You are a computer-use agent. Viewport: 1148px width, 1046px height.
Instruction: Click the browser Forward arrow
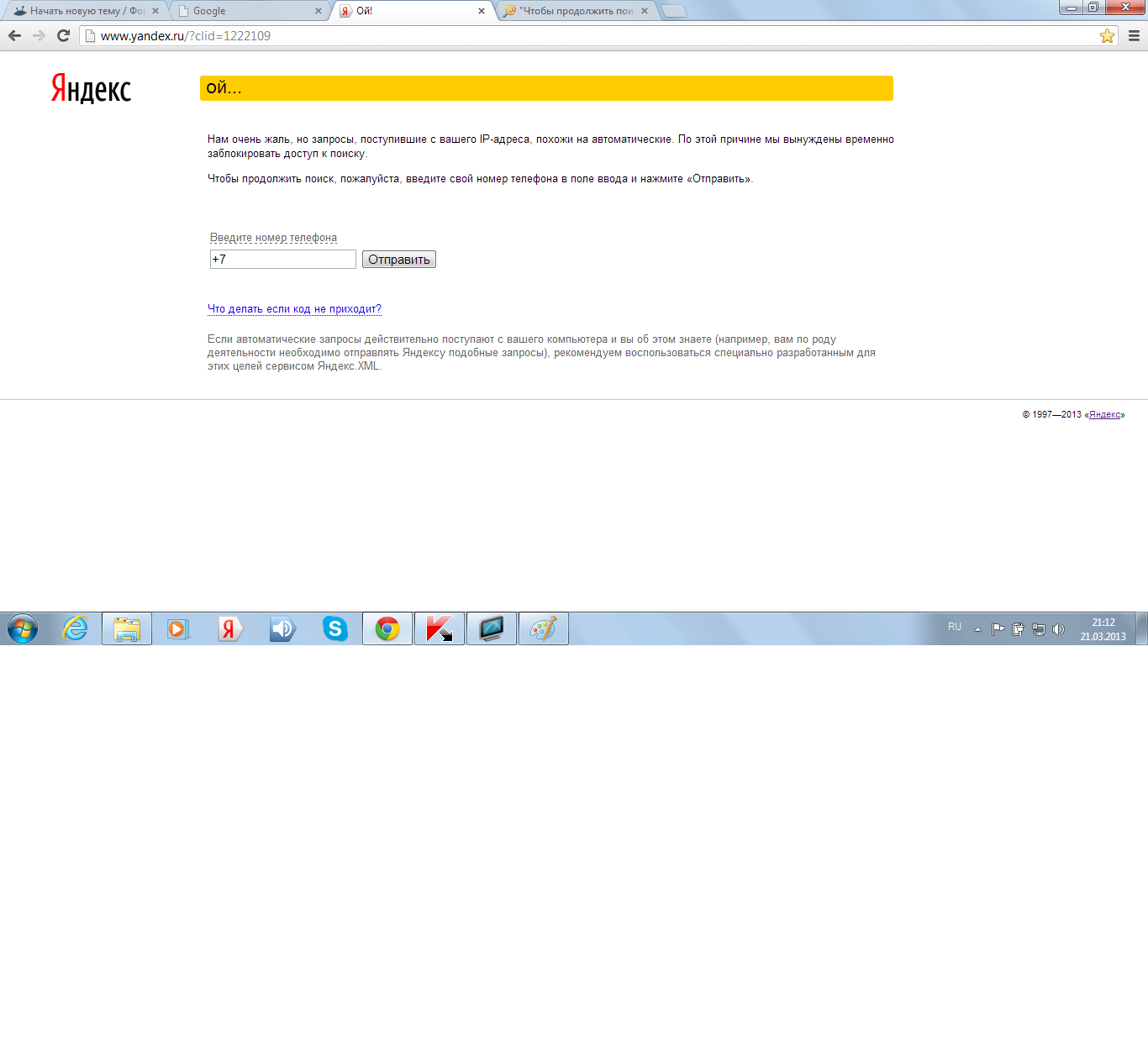point(39,35)
